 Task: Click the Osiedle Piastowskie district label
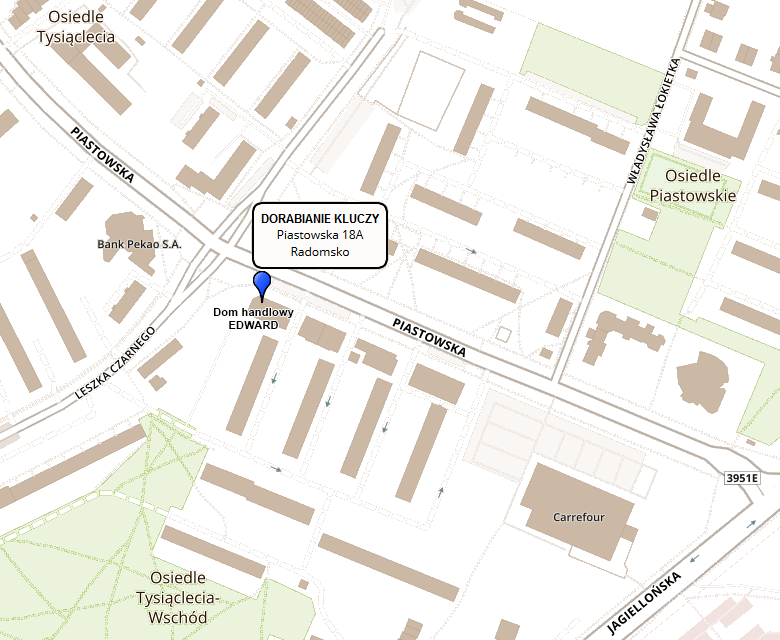[693, 186]
